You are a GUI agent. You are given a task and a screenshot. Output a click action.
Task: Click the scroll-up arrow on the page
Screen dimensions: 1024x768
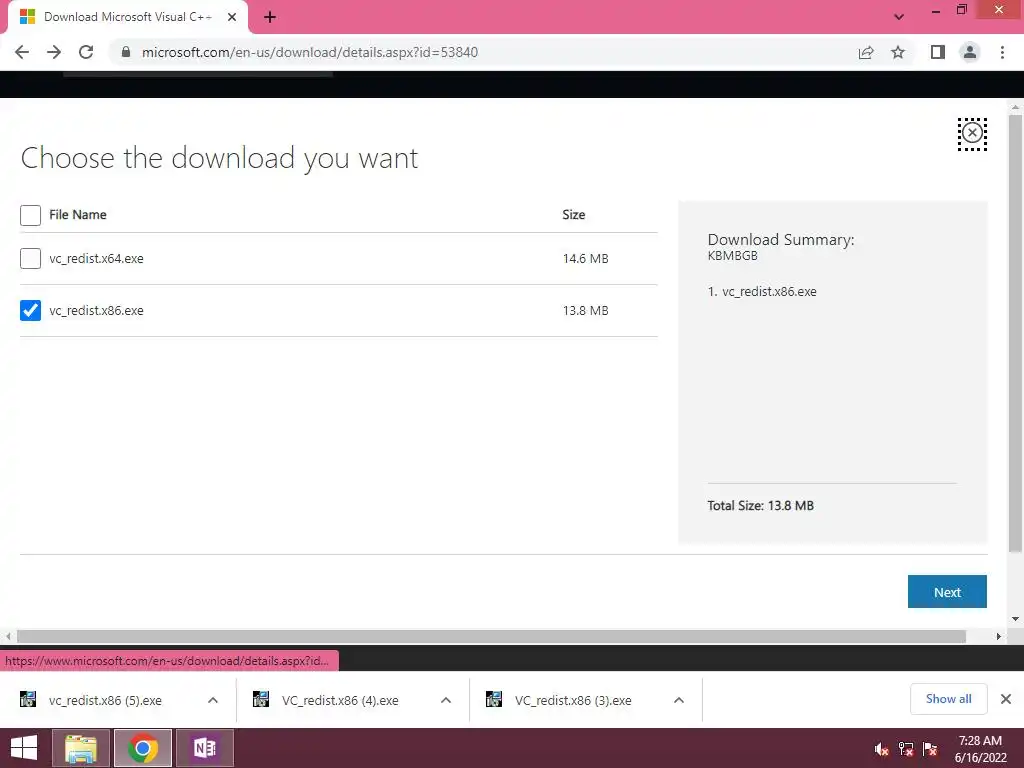pyautogui.click(x=1016, y=106)
